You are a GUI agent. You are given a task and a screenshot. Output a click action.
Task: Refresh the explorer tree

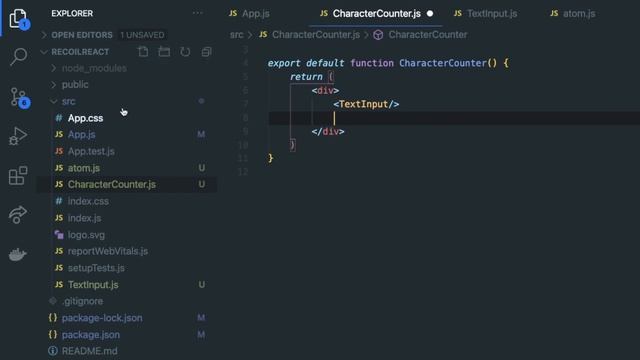(x=185, y=52)
